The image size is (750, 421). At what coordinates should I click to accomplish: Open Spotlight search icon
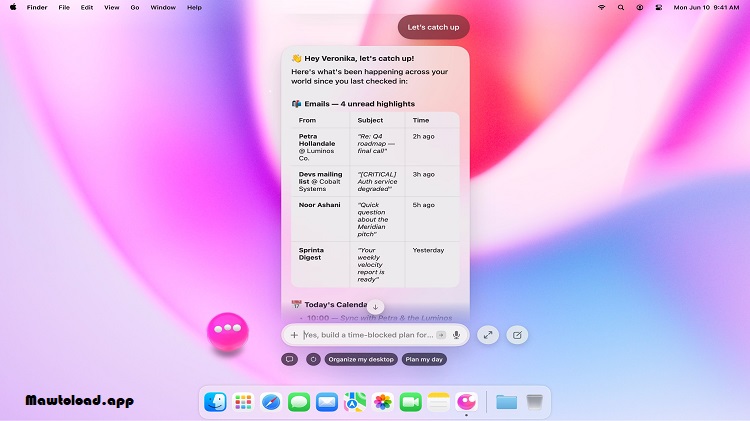click(x=621, y=8)
